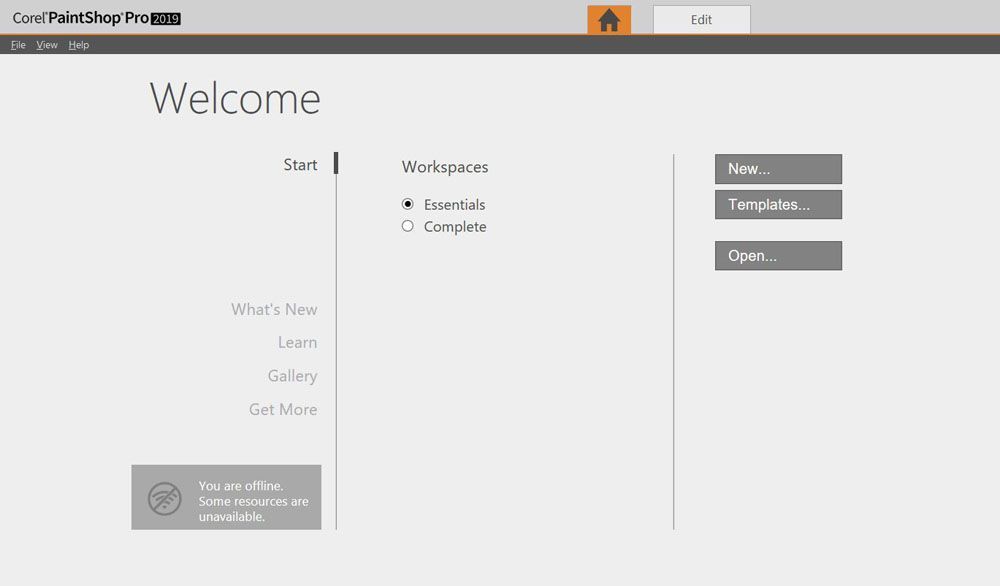Select the Start section in sidebar

pos(300,165)
